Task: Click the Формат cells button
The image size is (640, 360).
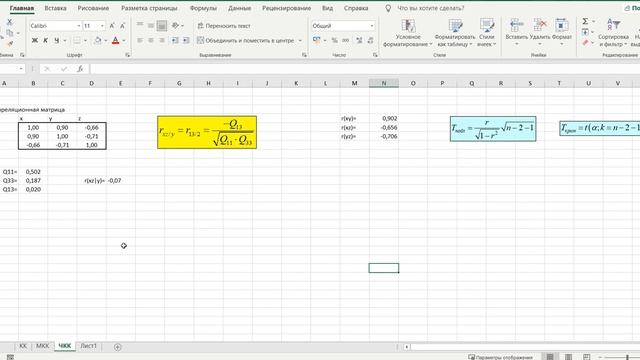Action: [562, 32]
